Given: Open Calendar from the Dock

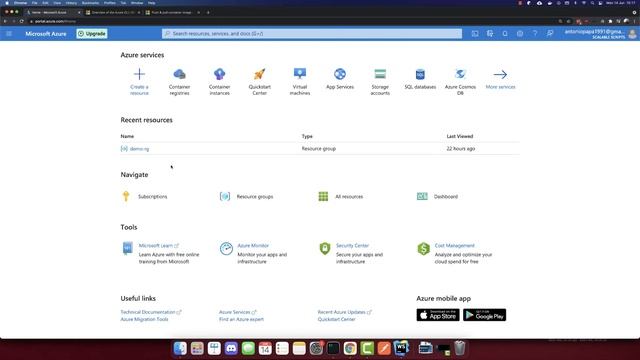Looking at the screenshot, I should point(265,348).
